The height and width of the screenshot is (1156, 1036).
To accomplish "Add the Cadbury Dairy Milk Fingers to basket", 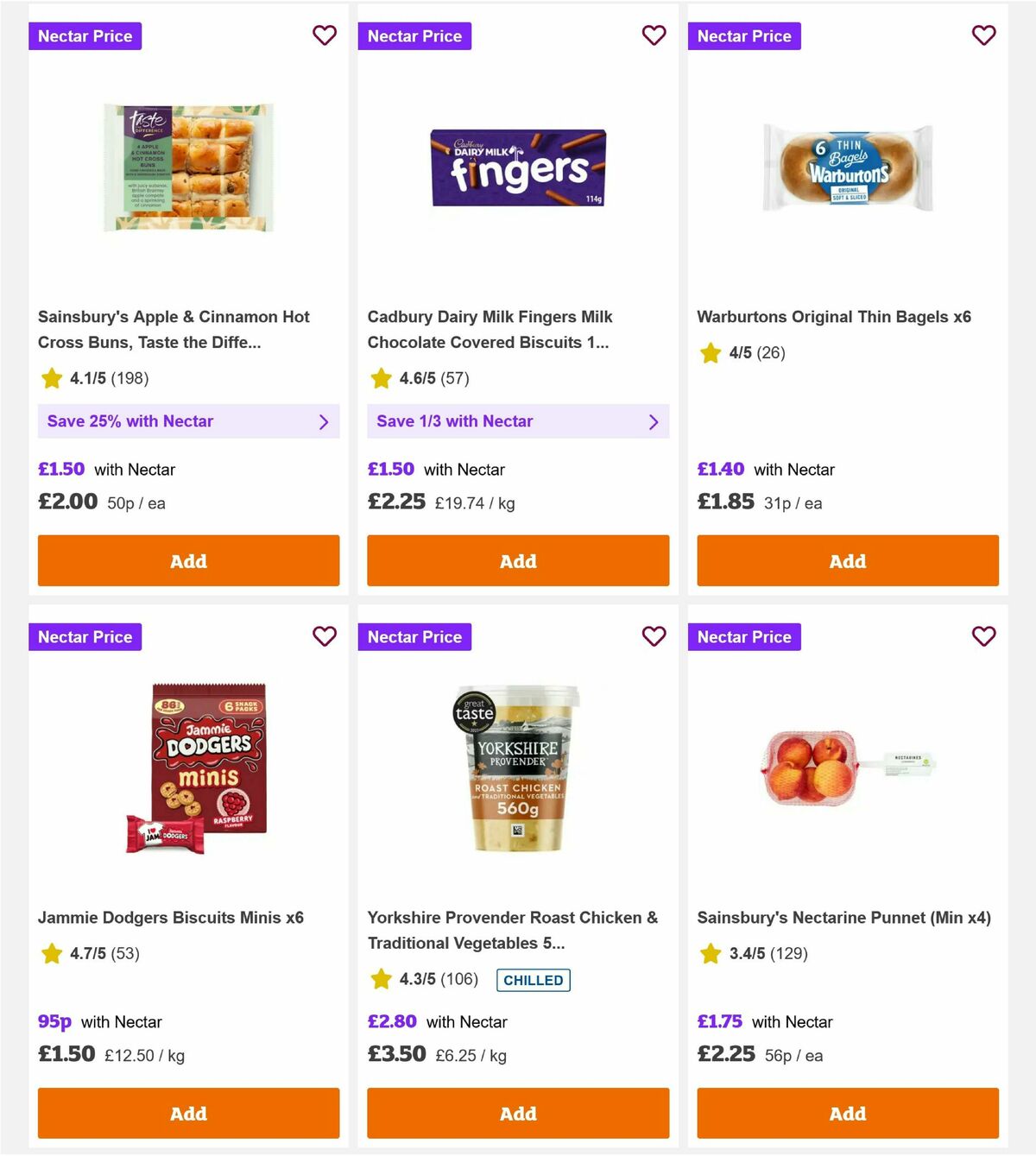I will (518, 560).
